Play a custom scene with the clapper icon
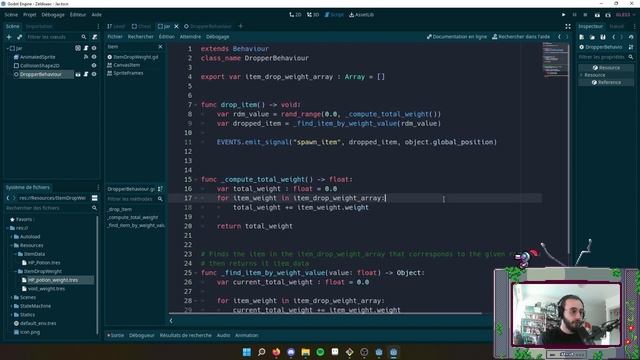Image resolution: width=640 pixels, height=360 pixels. 608,15
